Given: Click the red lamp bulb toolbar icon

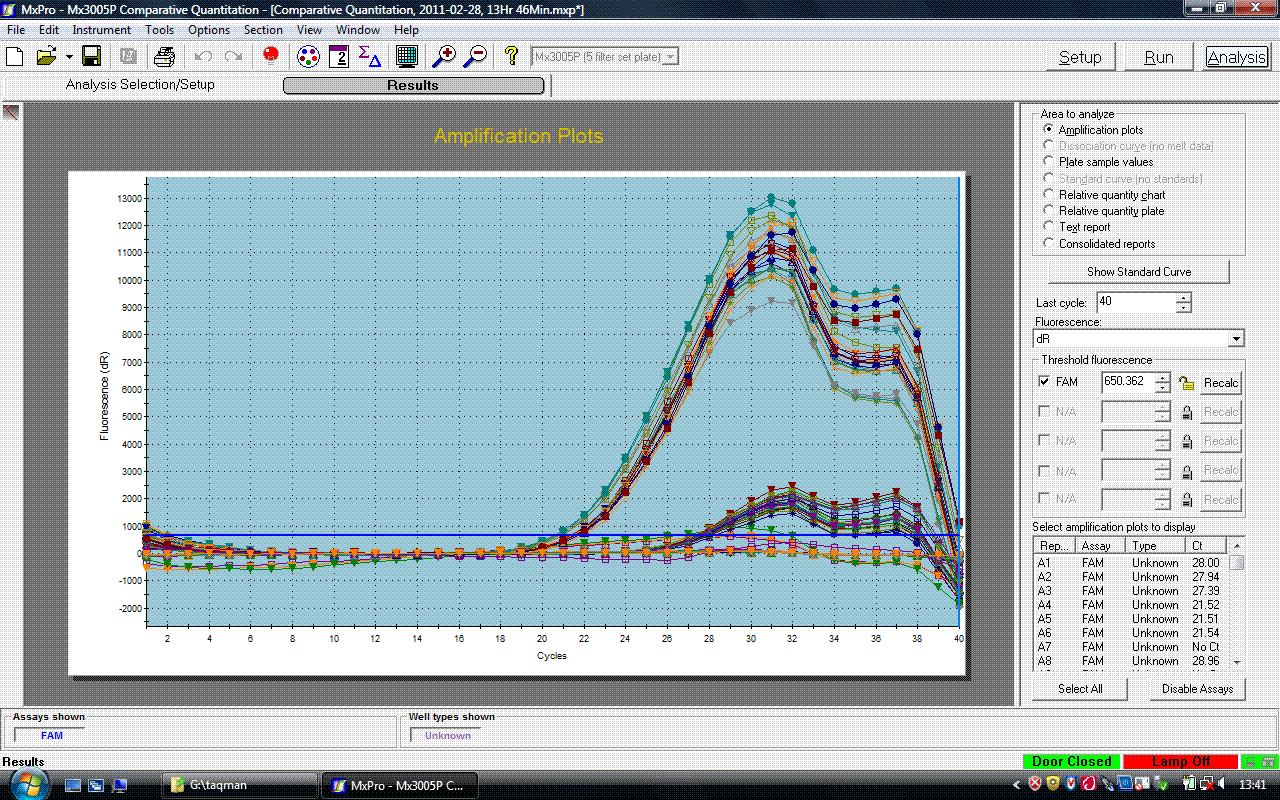Looking at the screenshot, I should tap(270, 55).
